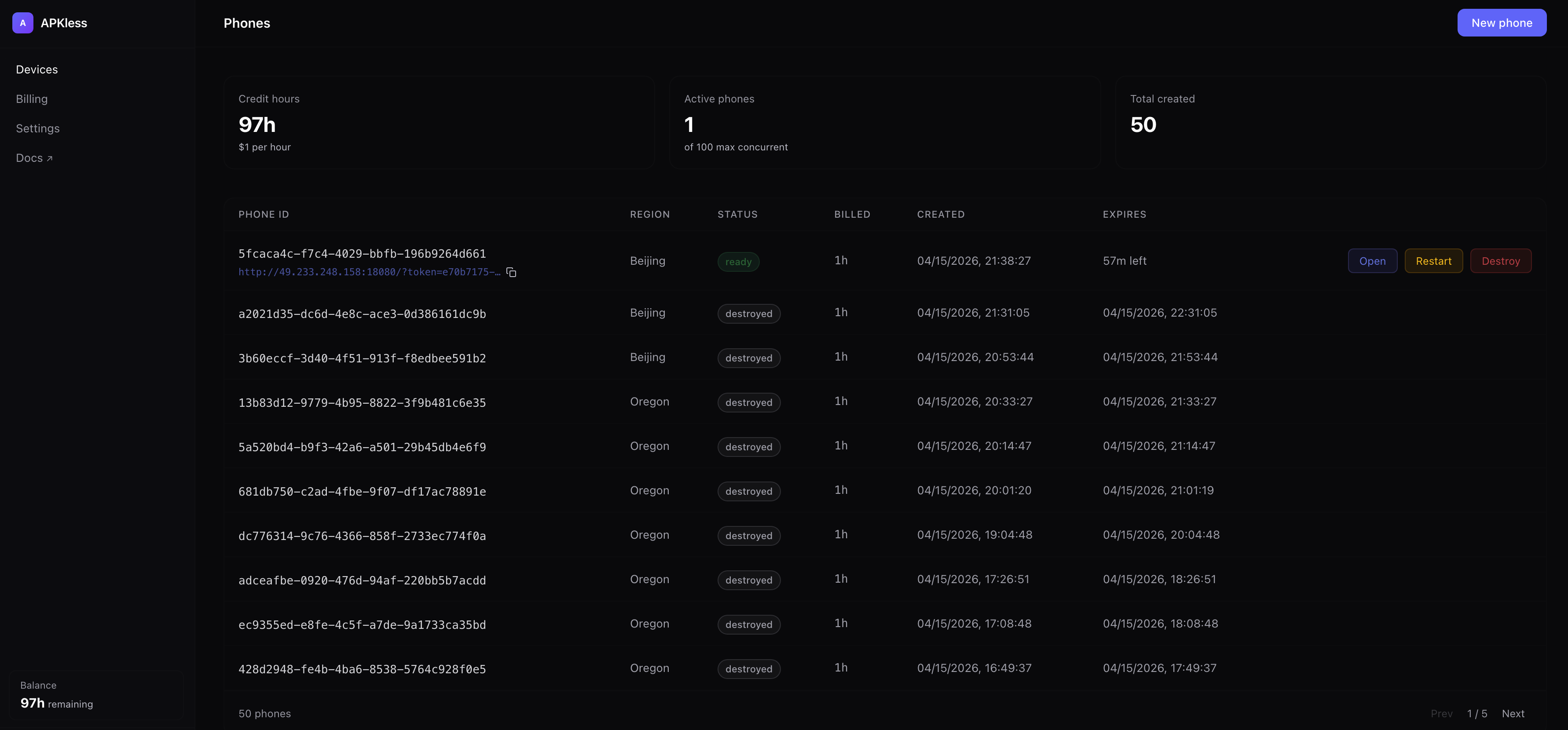
Task: Click the APKless logo icon
Action: pos(22,23)
